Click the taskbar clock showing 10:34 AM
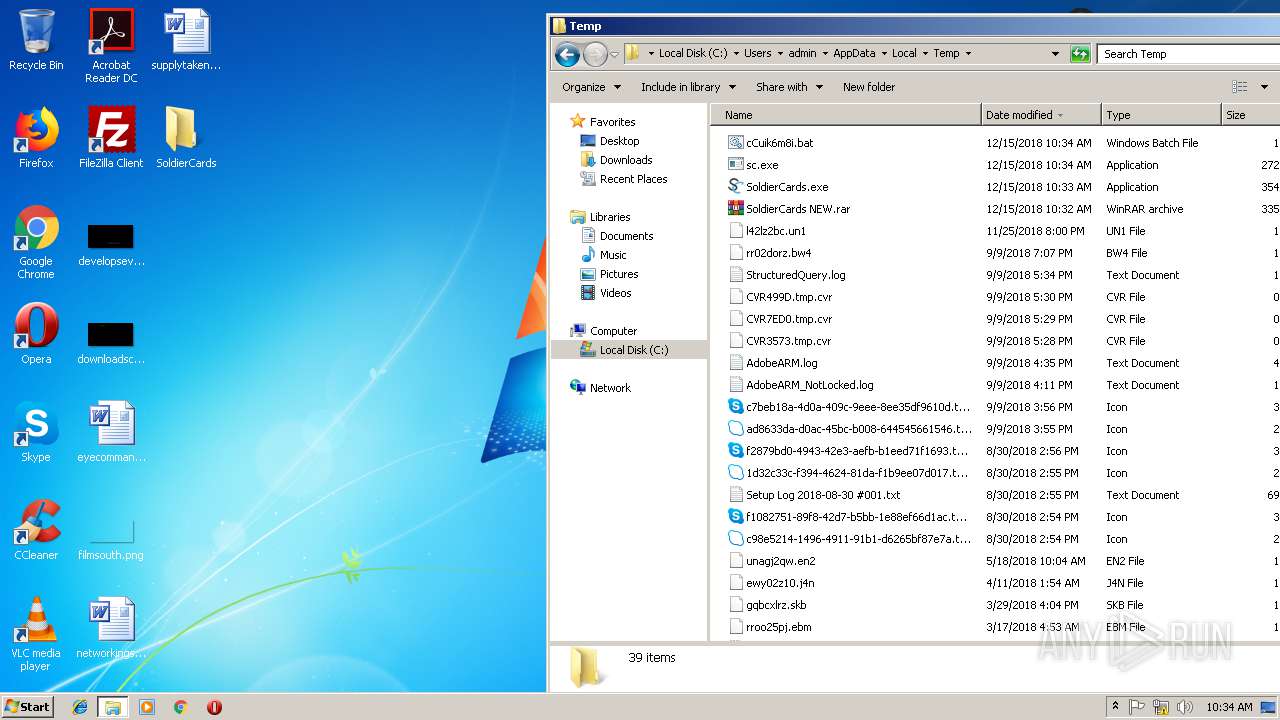 coord(1229,707)
